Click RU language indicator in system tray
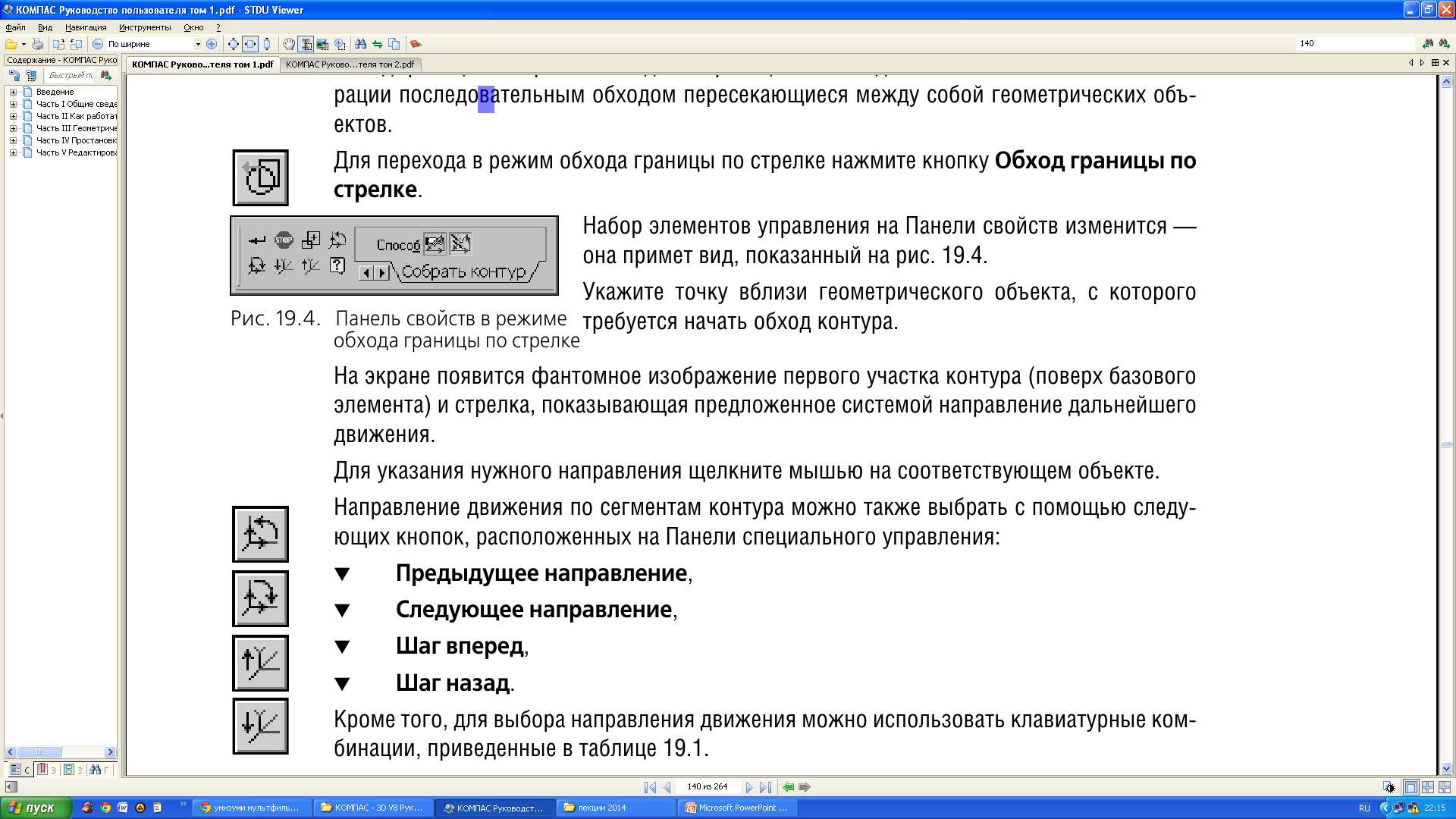 (x=1364, y=808)
